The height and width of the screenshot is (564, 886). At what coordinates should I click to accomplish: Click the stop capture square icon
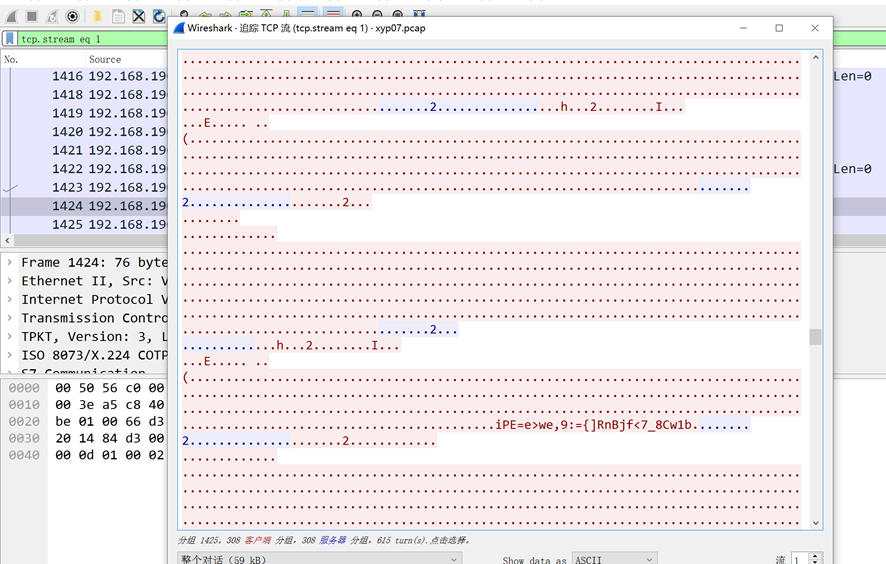[x=32, y=17]
